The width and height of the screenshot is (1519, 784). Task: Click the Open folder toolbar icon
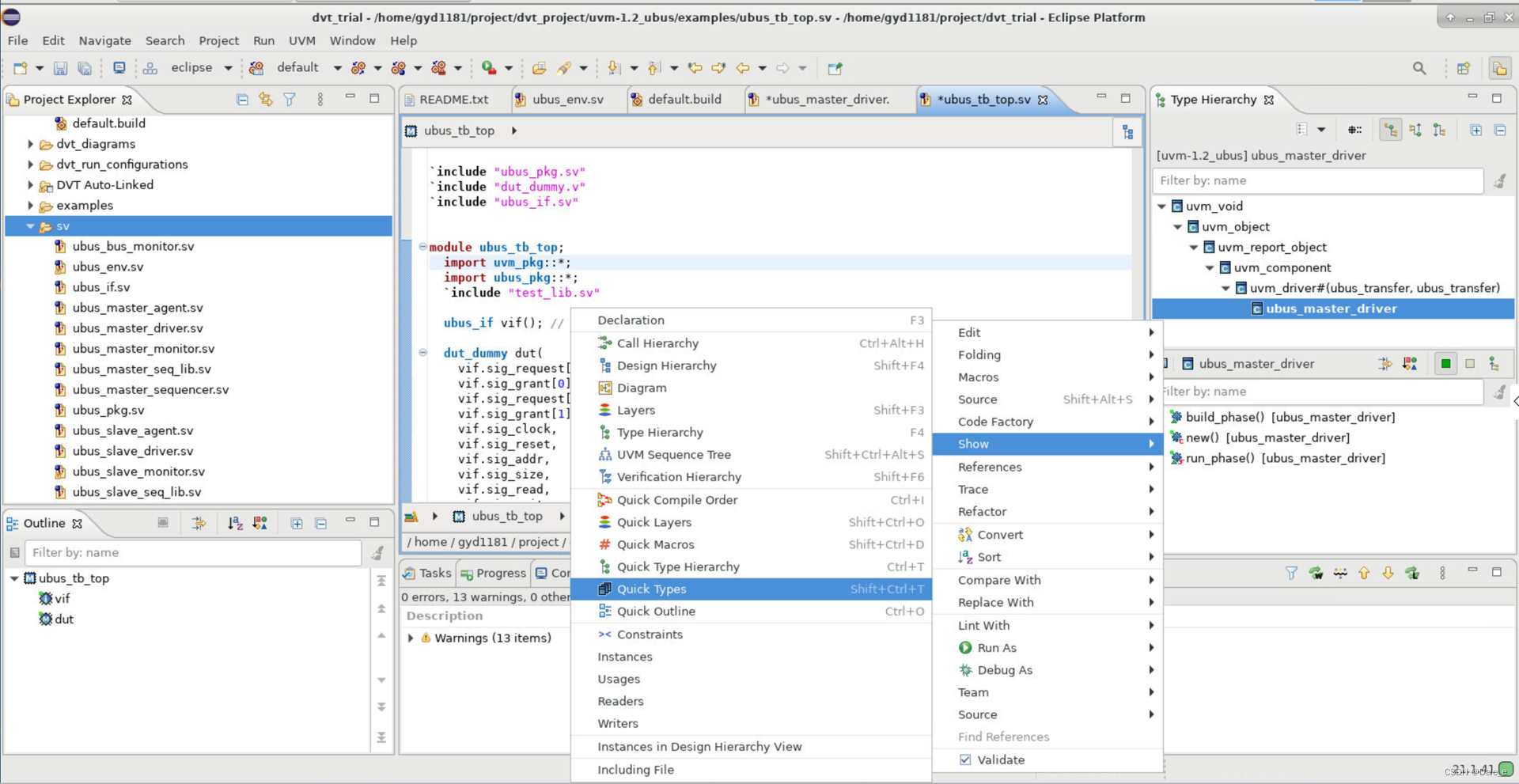click(x=539, y=68)
